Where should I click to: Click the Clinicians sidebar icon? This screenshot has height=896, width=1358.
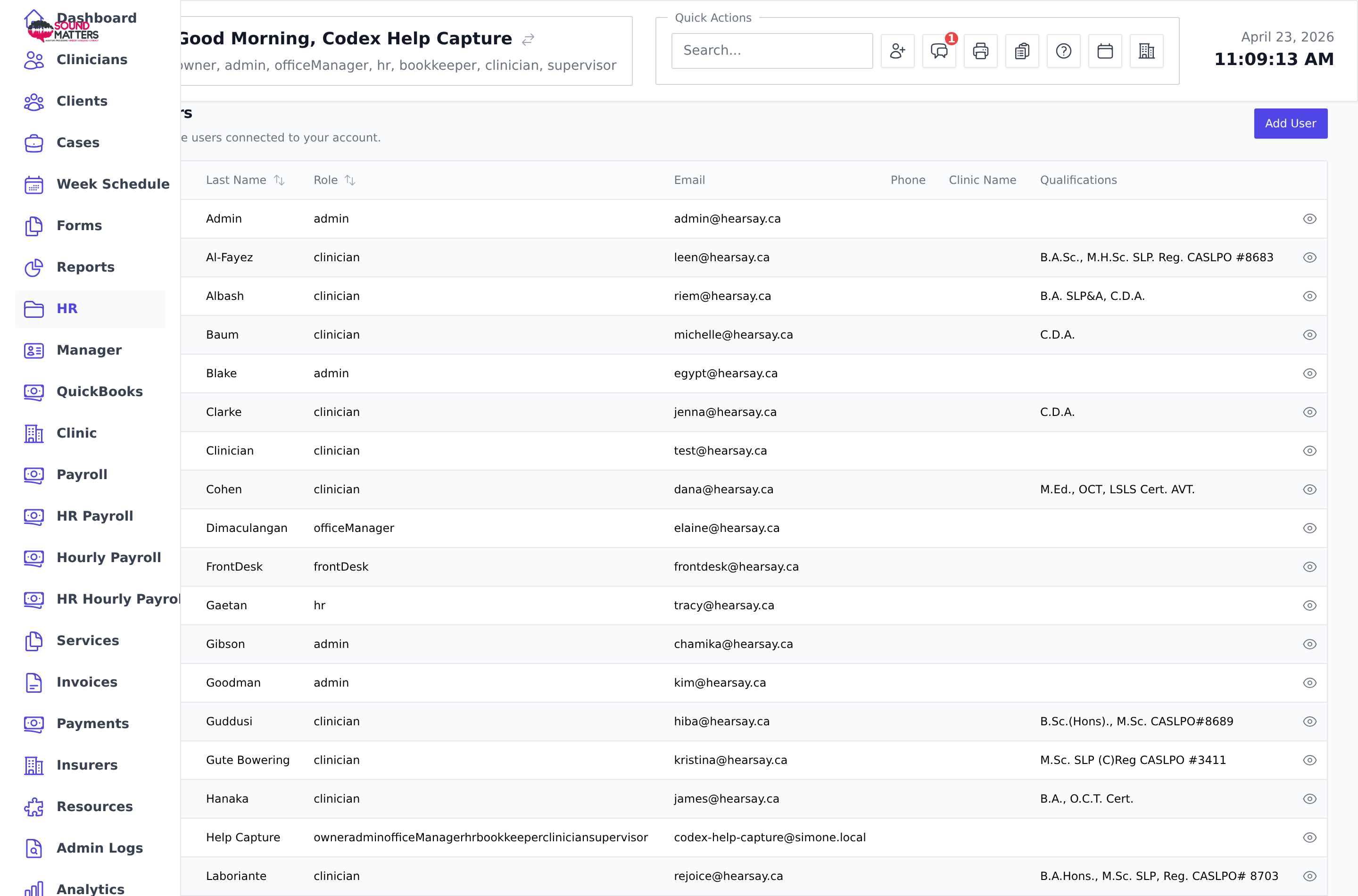point(33,60)
